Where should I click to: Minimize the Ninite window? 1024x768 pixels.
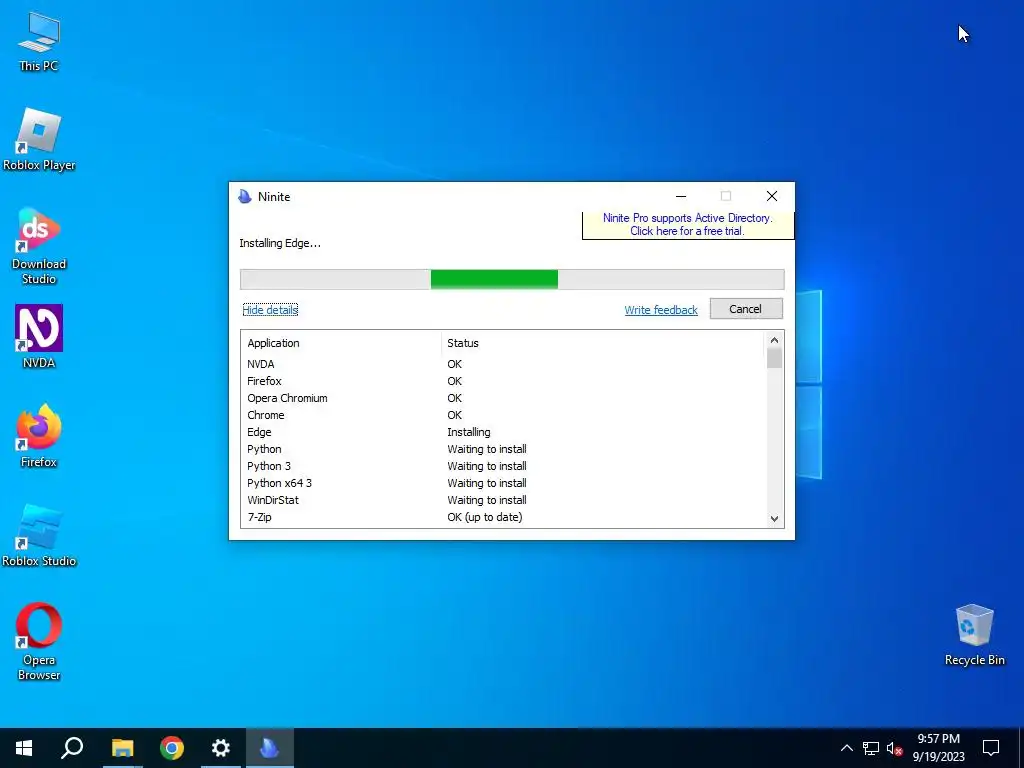[680, 196]
